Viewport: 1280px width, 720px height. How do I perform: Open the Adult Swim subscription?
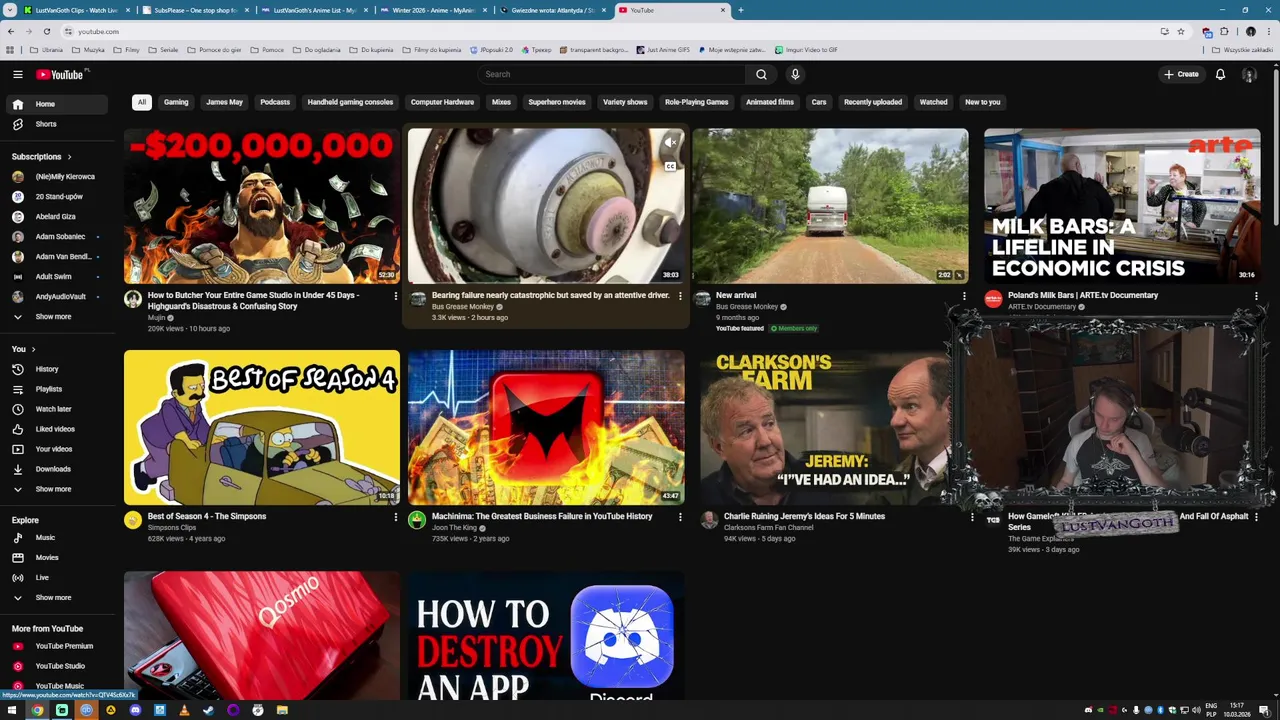[x=56, y=276]
